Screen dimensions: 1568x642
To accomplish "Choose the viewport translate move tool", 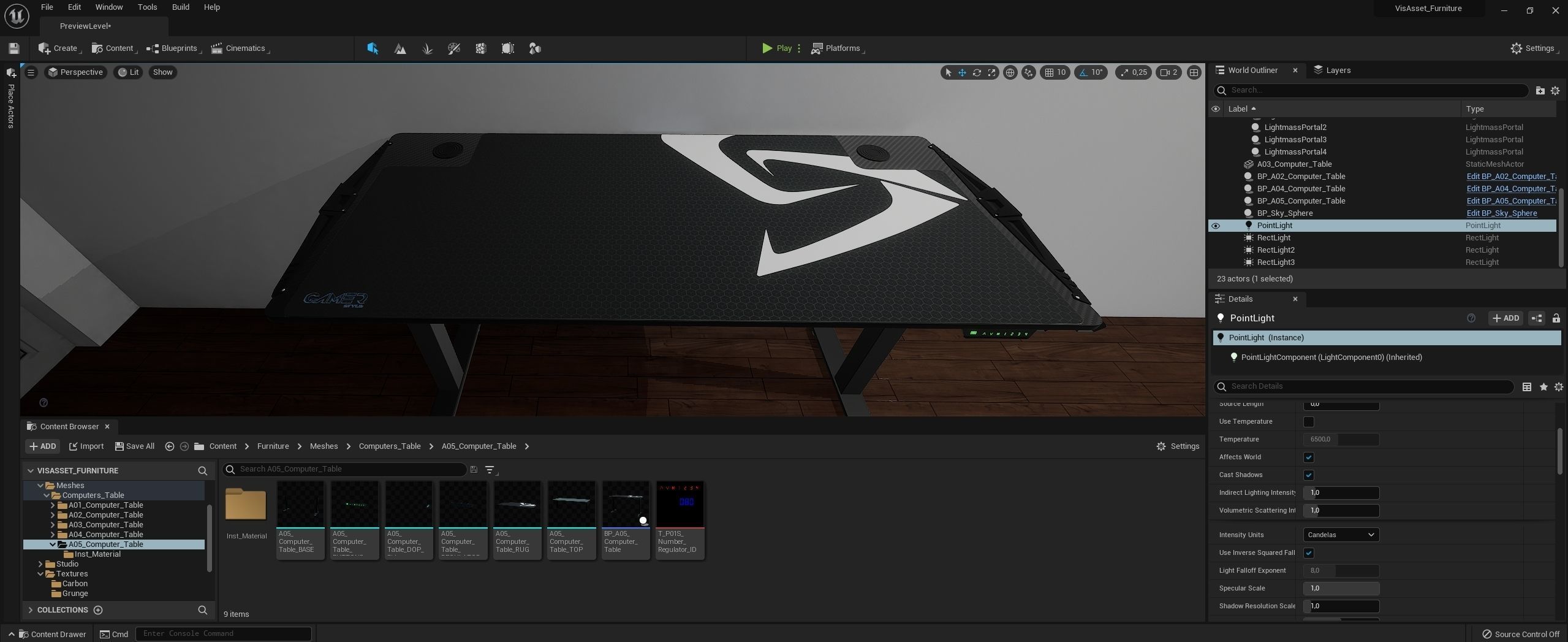I will tap(963, 72).
